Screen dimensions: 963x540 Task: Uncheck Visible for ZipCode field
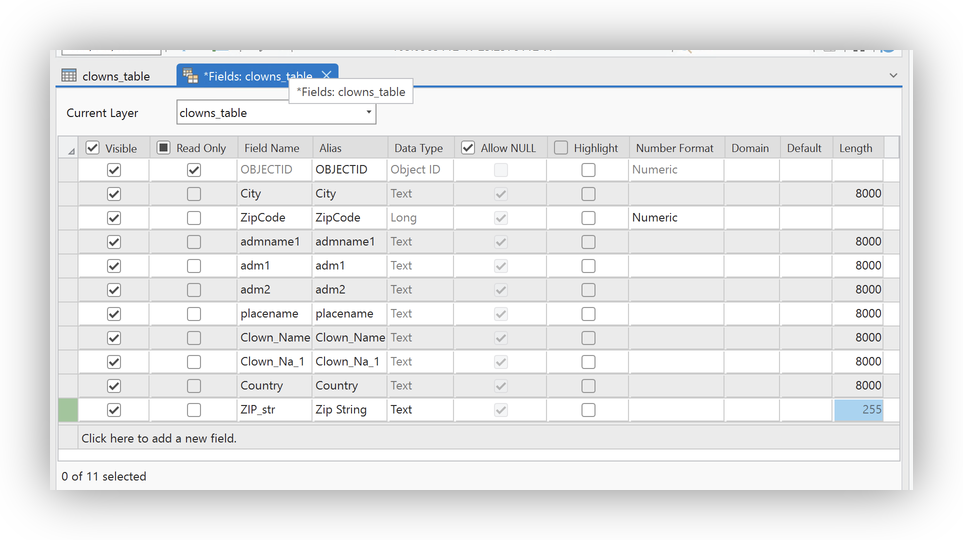114,218
